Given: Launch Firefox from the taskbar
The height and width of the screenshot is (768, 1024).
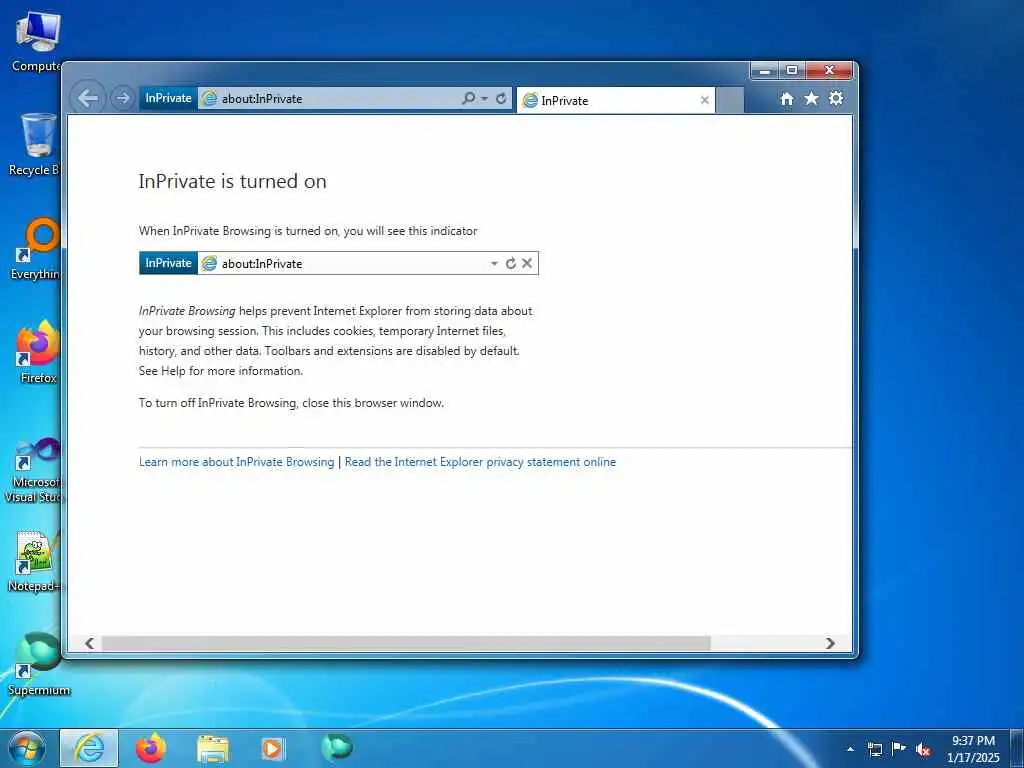Looking at the screenshot, I should click(x=151, y=748).
